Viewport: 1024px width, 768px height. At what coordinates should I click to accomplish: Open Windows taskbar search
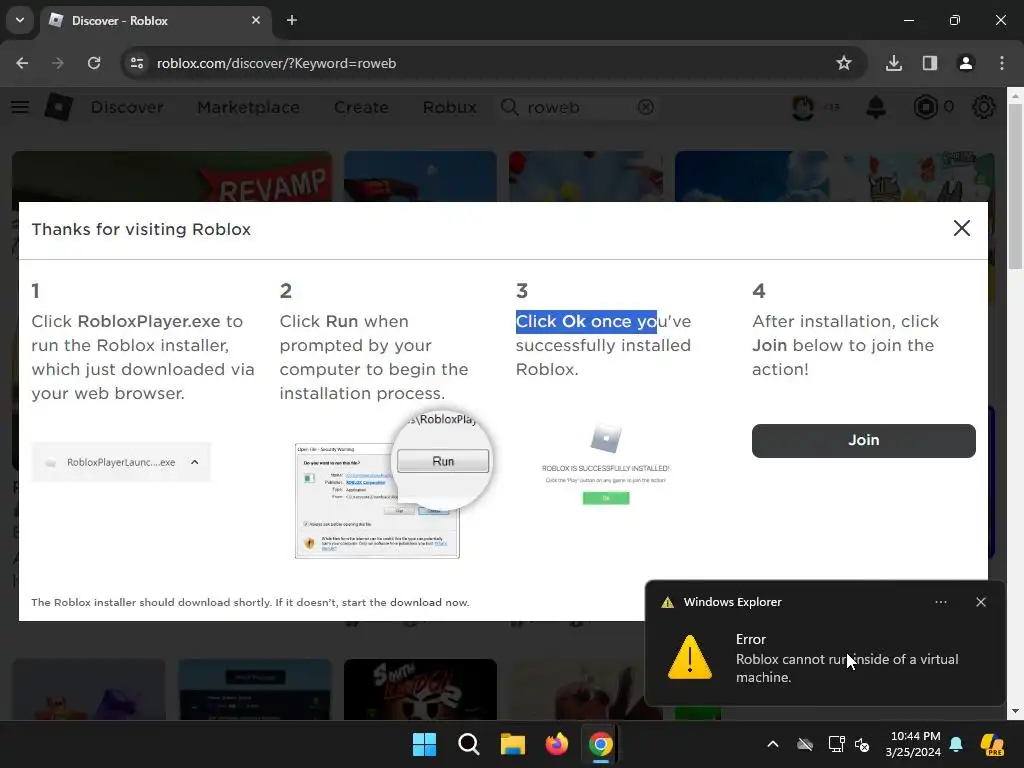coord(468,744)
